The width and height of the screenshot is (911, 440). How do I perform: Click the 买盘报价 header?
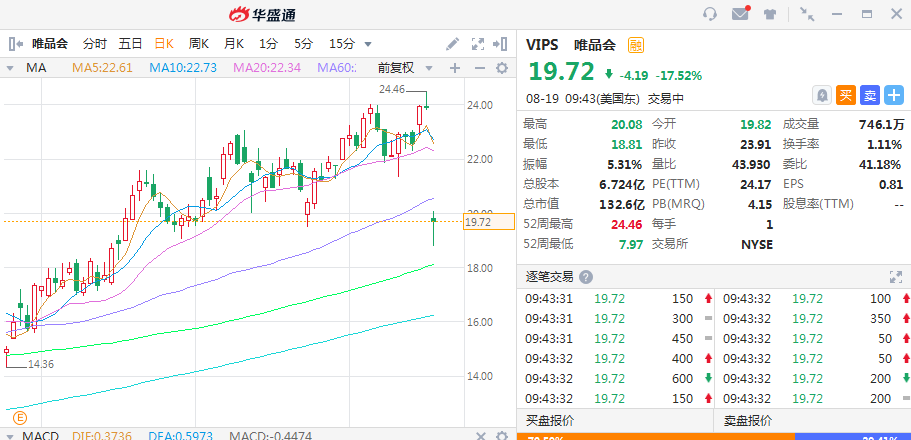pos(550,421)
